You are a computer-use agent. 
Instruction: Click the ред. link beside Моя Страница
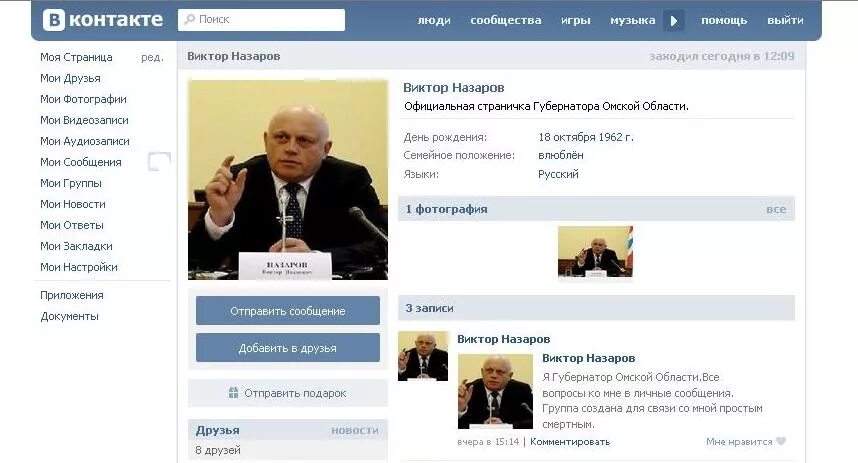click(152, 57)
